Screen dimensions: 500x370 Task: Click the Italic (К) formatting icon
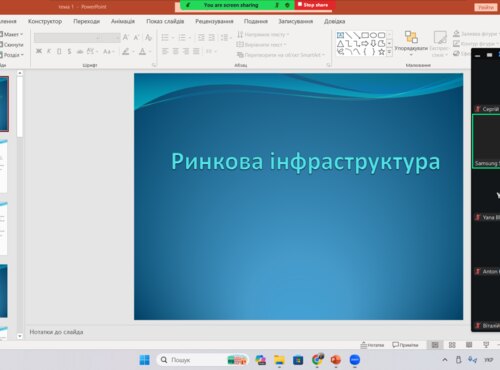(49, 51)
